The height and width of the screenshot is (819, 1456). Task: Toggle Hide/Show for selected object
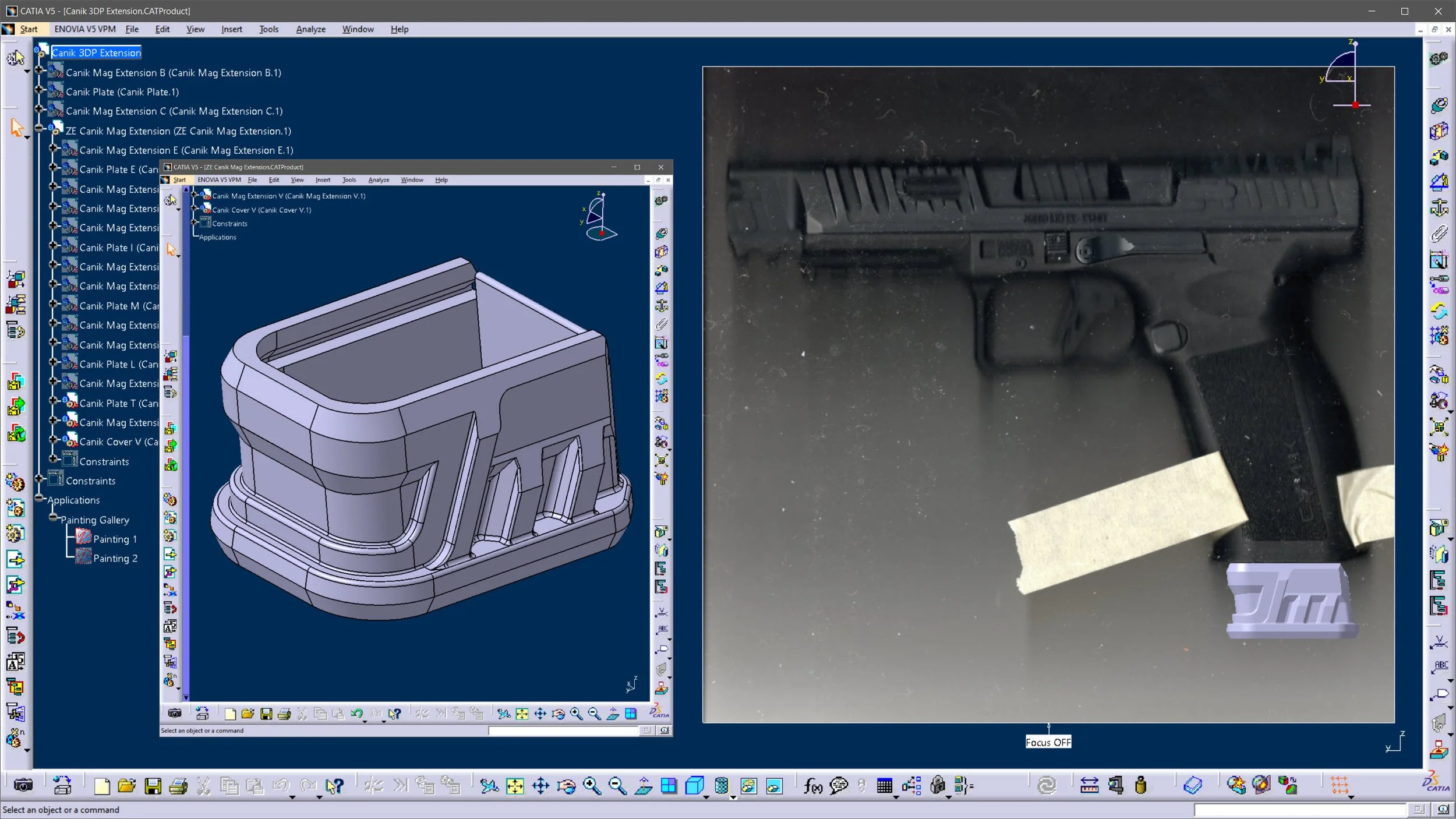(748, 786)
